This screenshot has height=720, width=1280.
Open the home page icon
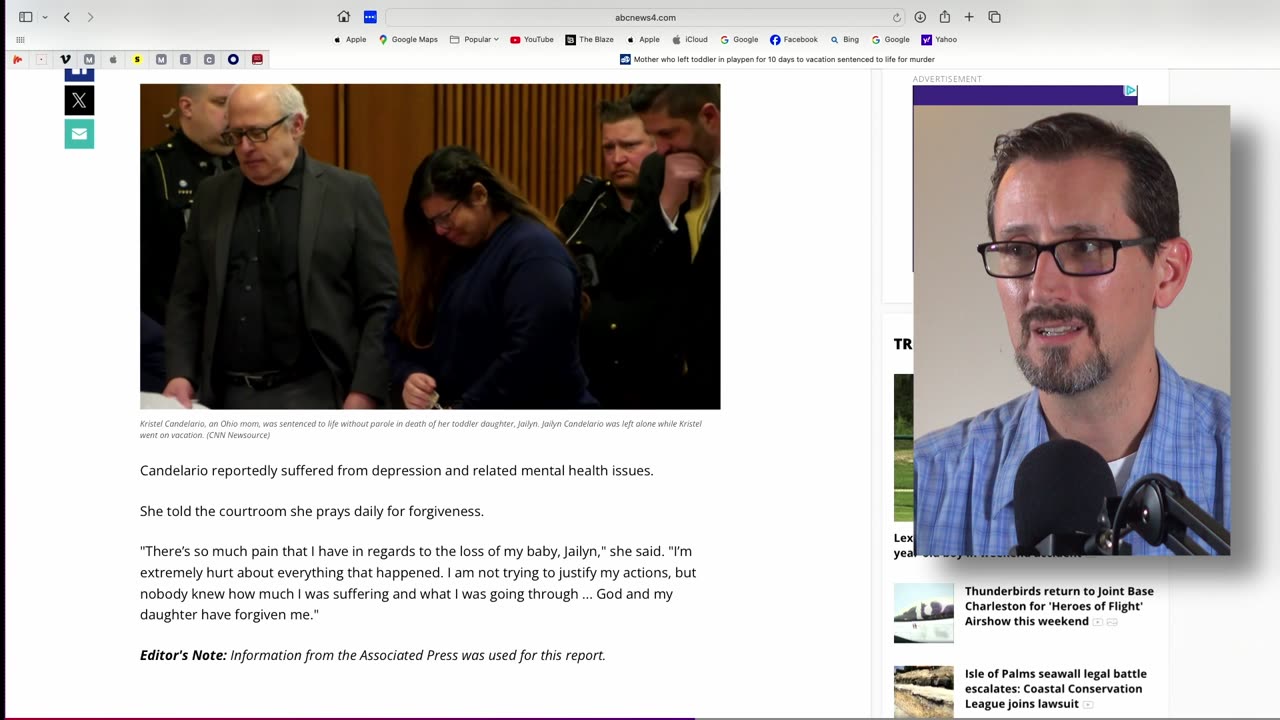pos(344,17)
